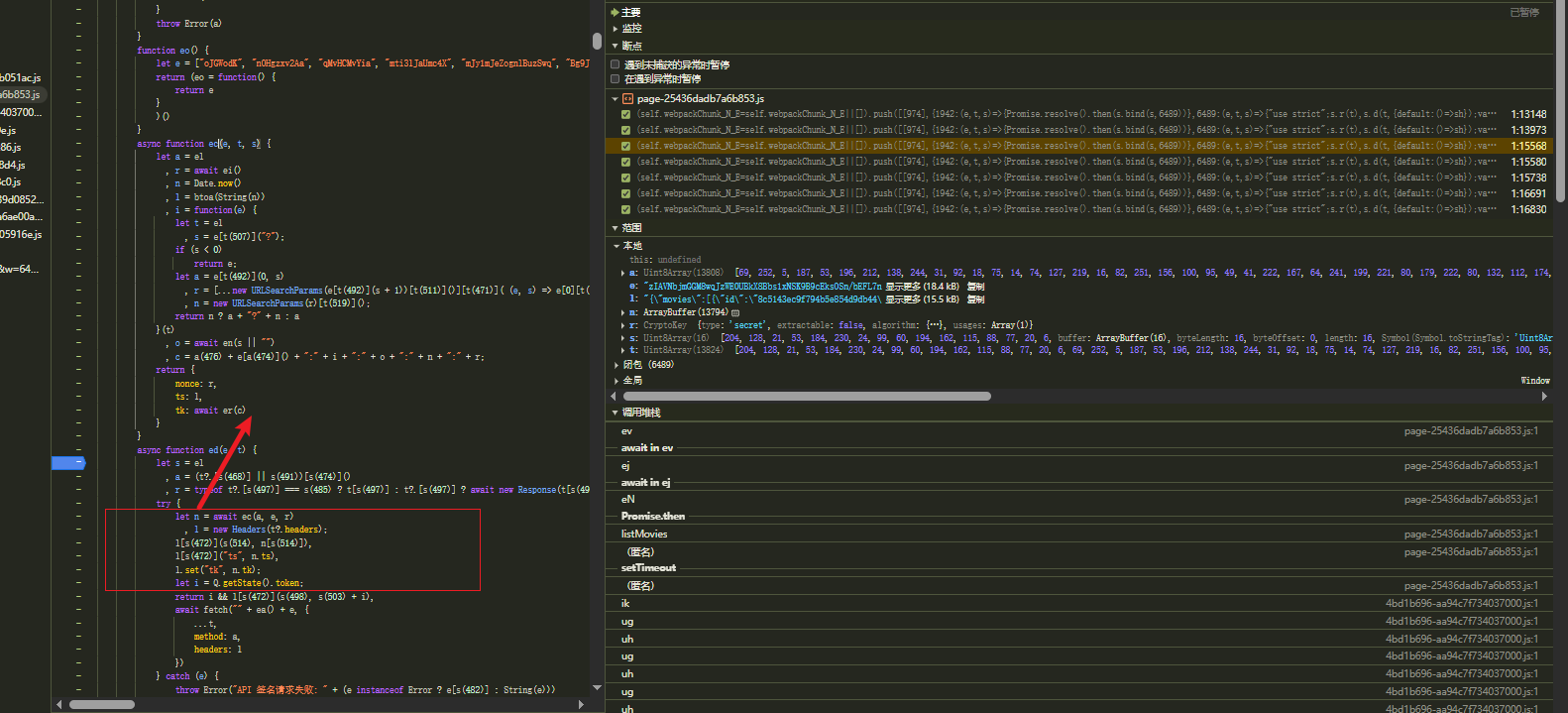Viewport: 1568px width, 713px height.
Task: Click code editor horizontal scrollbar left arrow
Action: [58, 704]
